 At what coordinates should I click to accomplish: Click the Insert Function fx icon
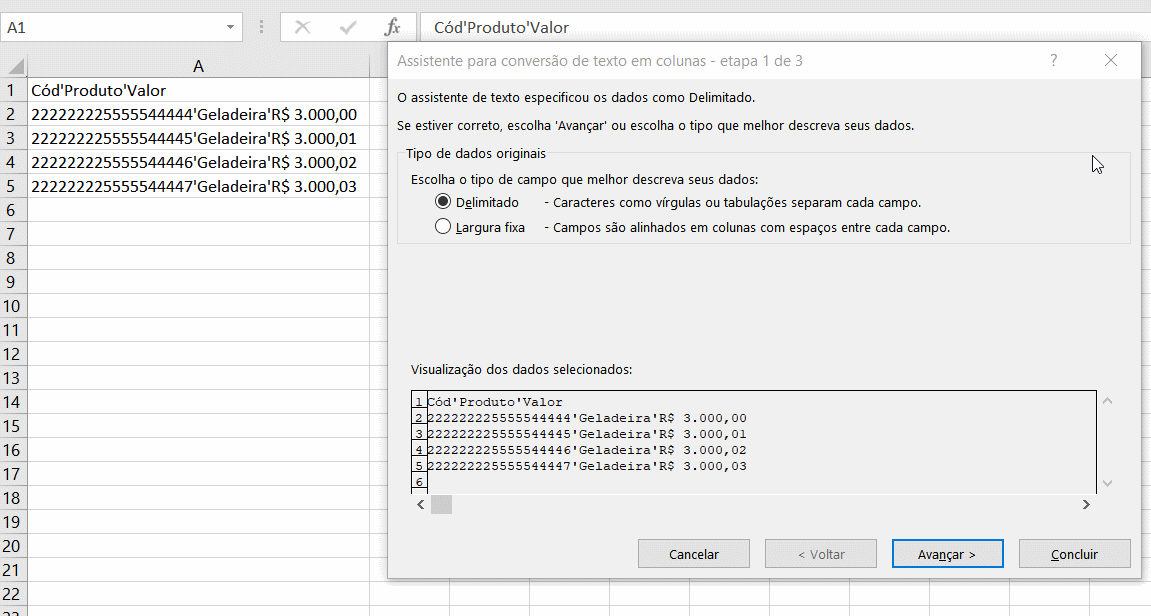coord(393,27)
